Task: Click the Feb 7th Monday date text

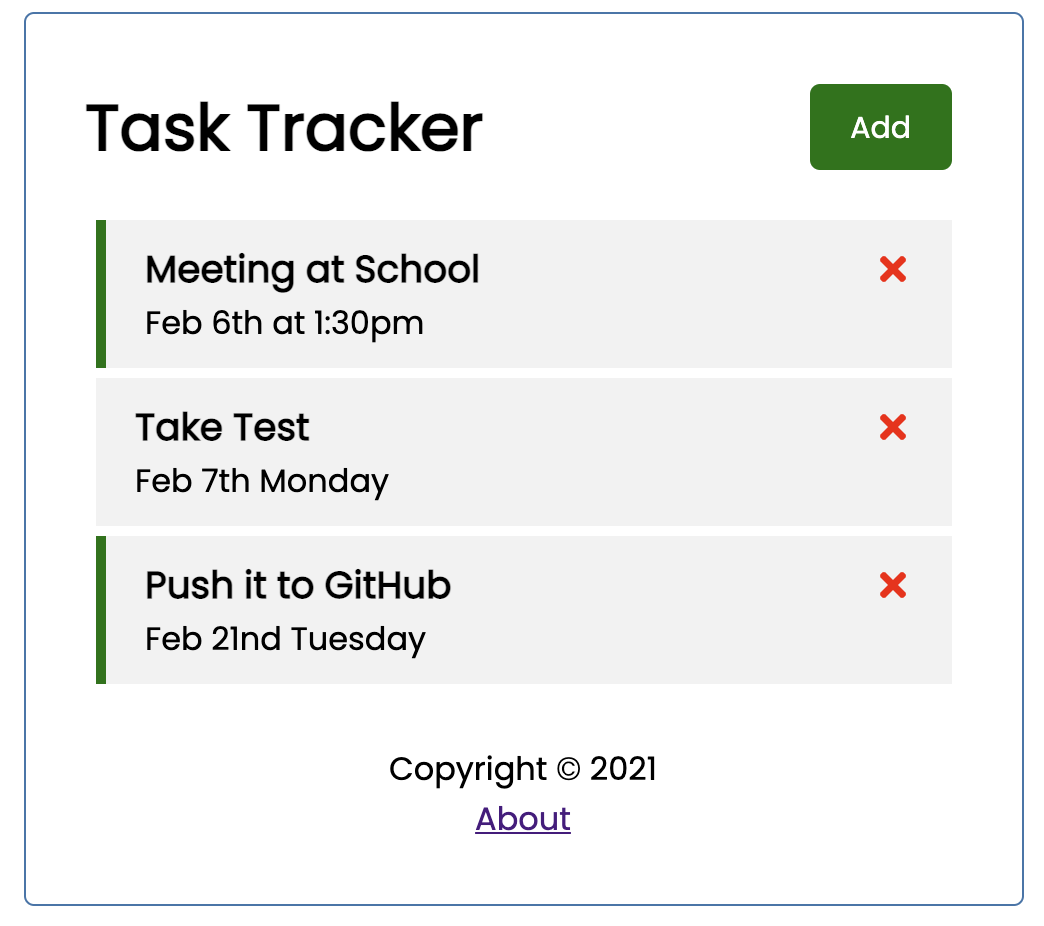Action: coord(261,481)
